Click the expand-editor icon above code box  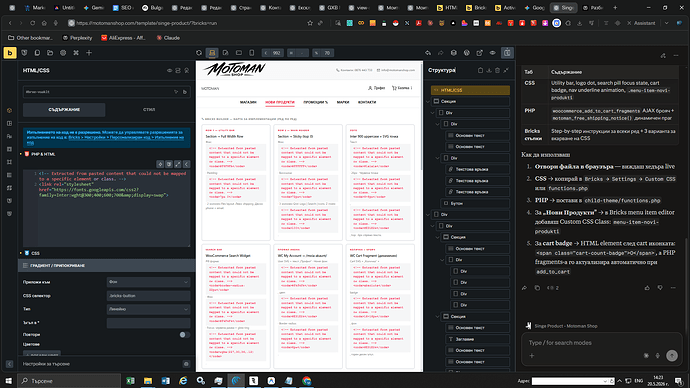(x=178, y=164)
